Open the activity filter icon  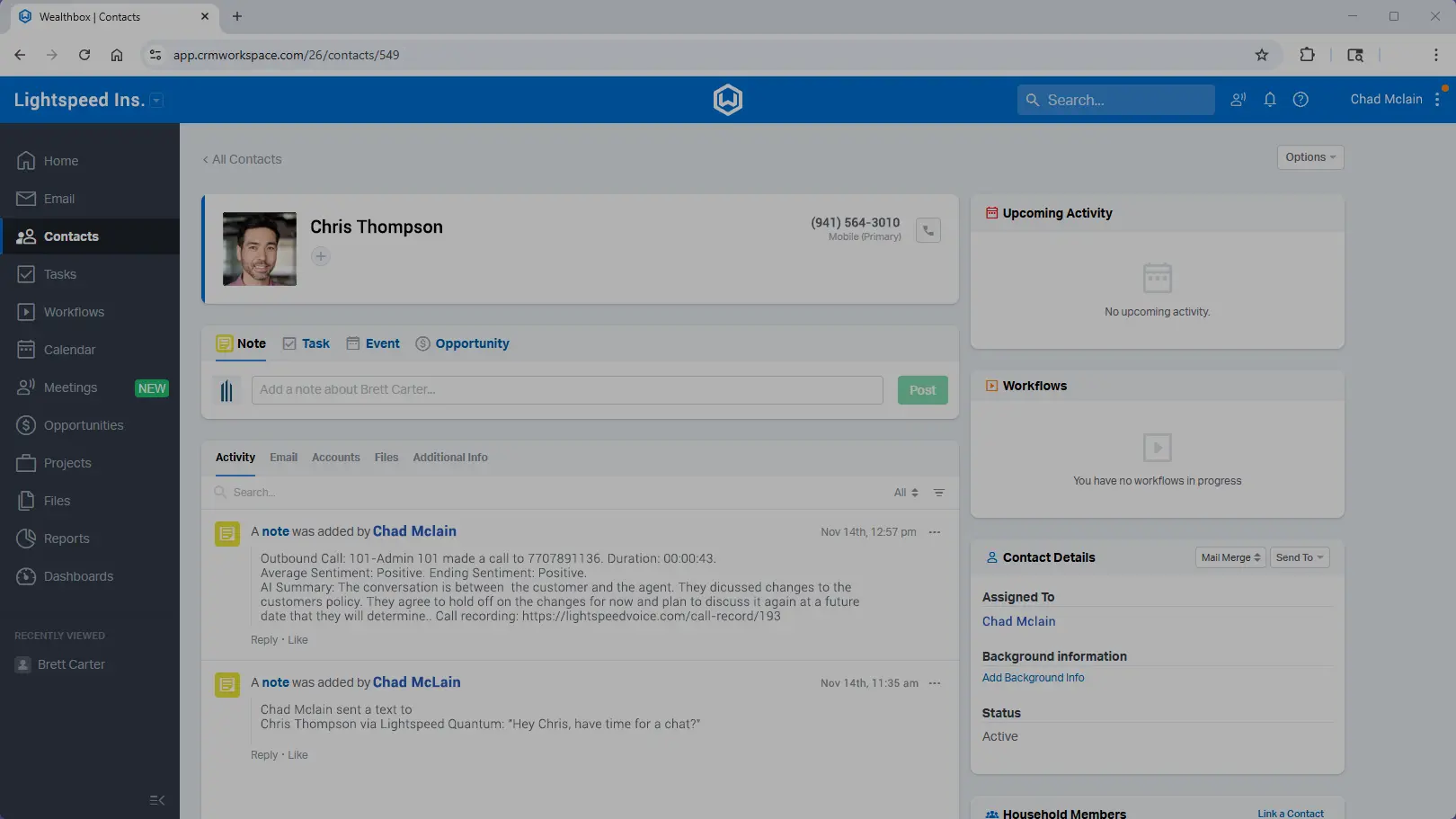pyautogui.click(x=939, y=493)
